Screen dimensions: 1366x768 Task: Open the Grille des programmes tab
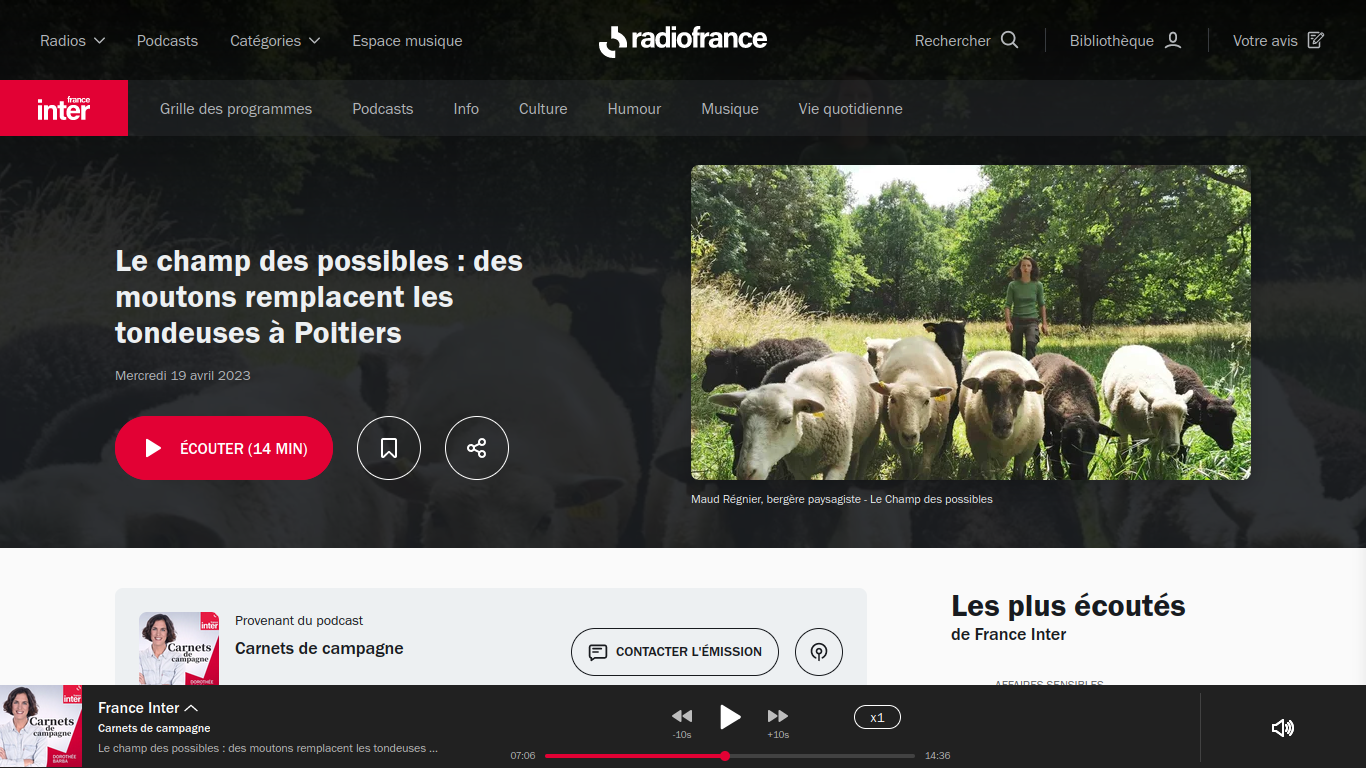tap(236, 109)
